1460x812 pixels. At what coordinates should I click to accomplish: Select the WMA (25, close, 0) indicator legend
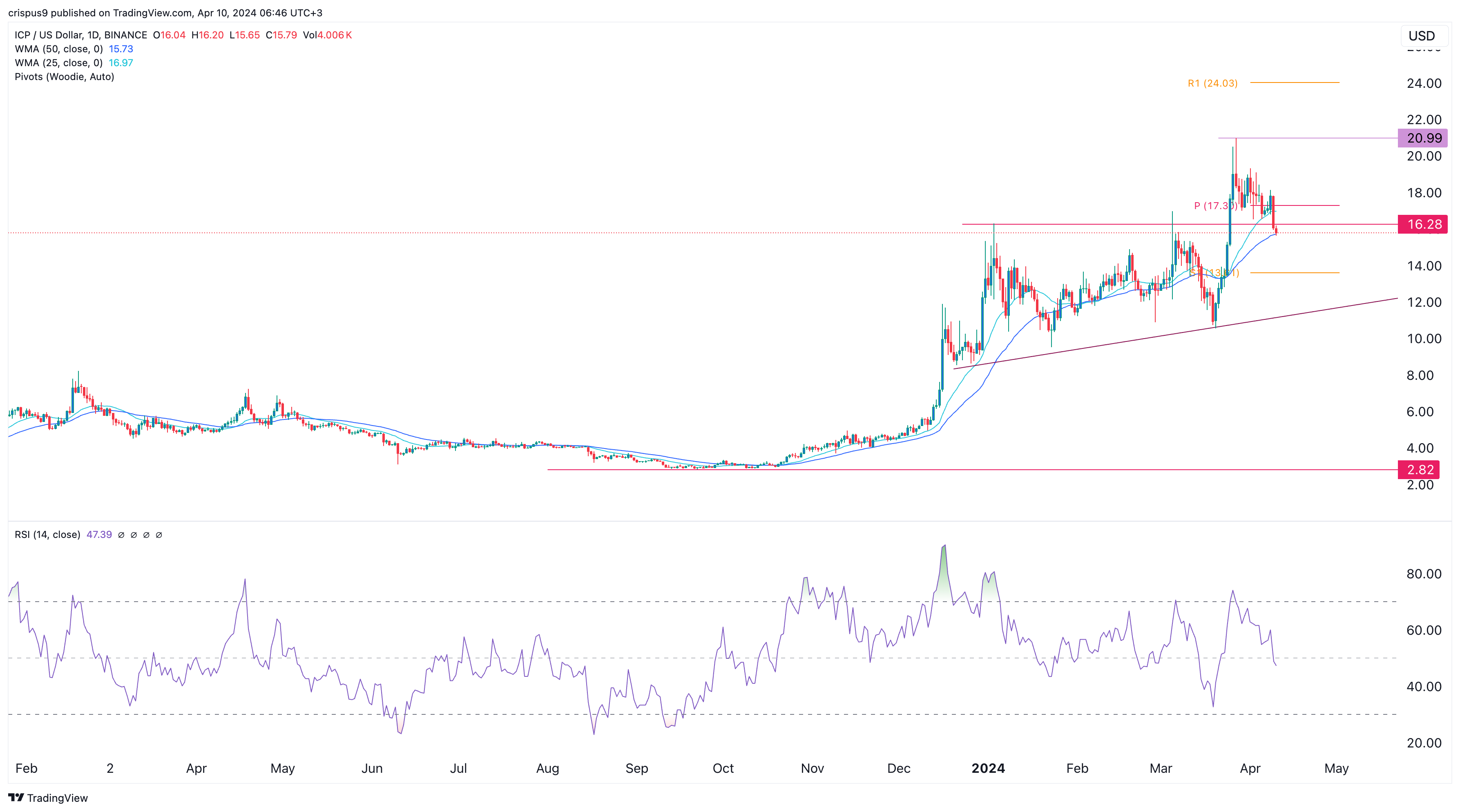[x=60, y=63]
